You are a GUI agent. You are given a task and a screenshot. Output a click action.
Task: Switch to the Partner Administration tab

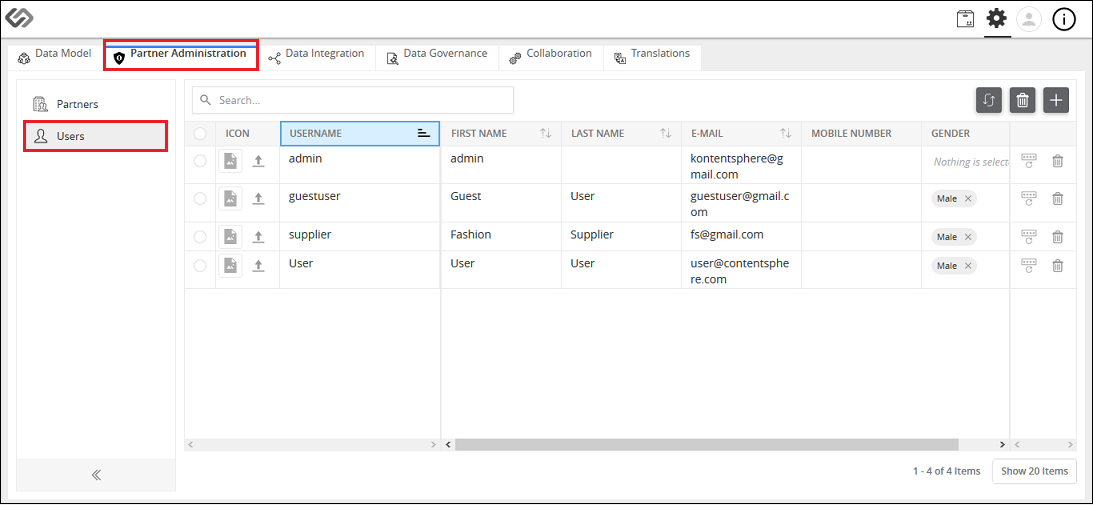[x=181, y=55]
